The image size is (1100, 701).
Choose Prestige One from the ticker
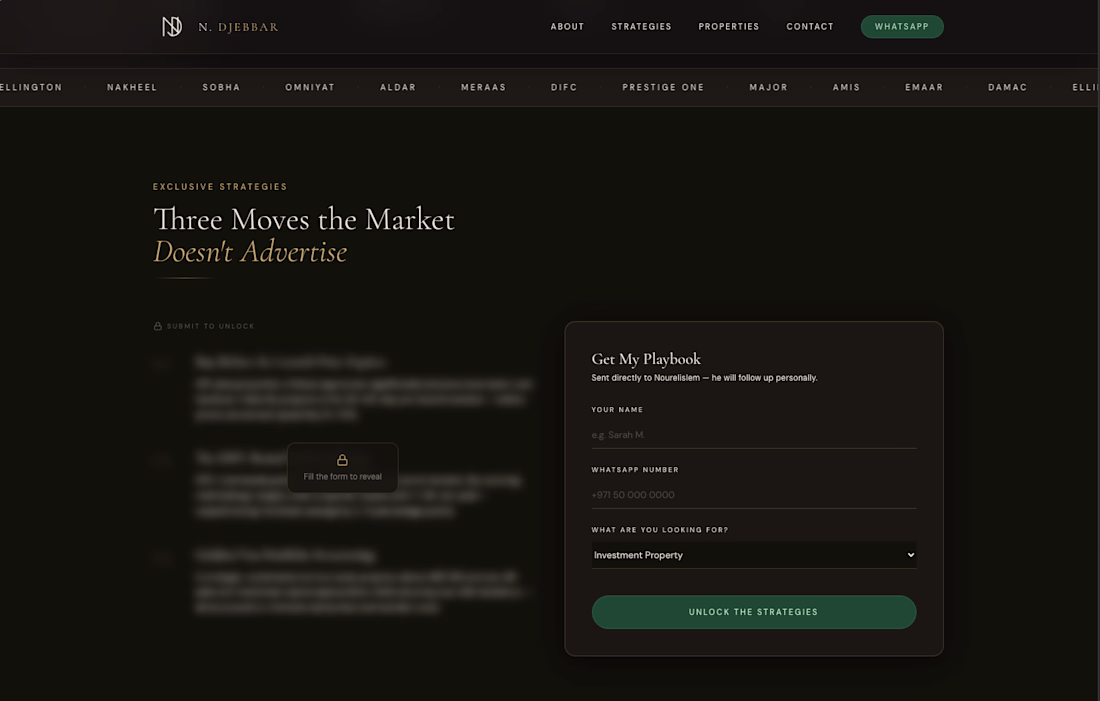[x=663, y=87]
